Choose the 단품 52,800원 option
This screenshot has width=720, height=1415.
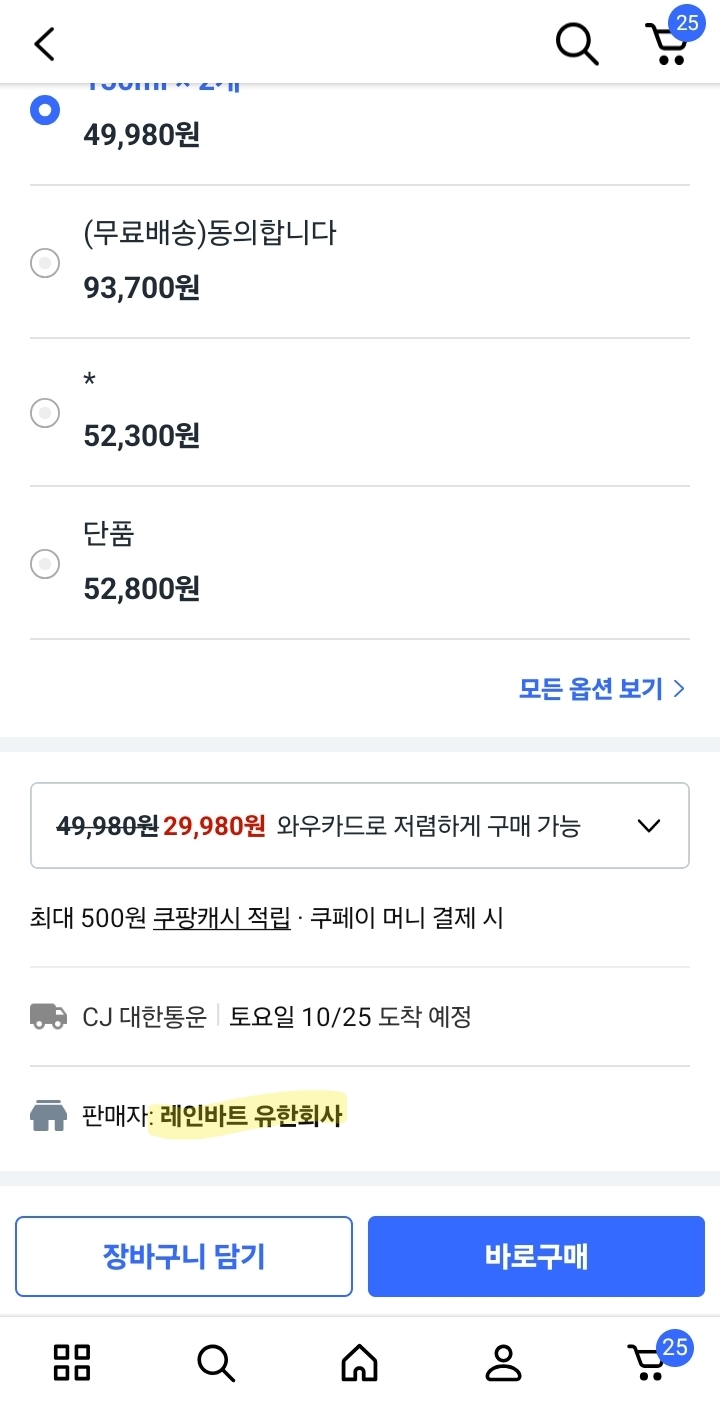coord(44,564)
